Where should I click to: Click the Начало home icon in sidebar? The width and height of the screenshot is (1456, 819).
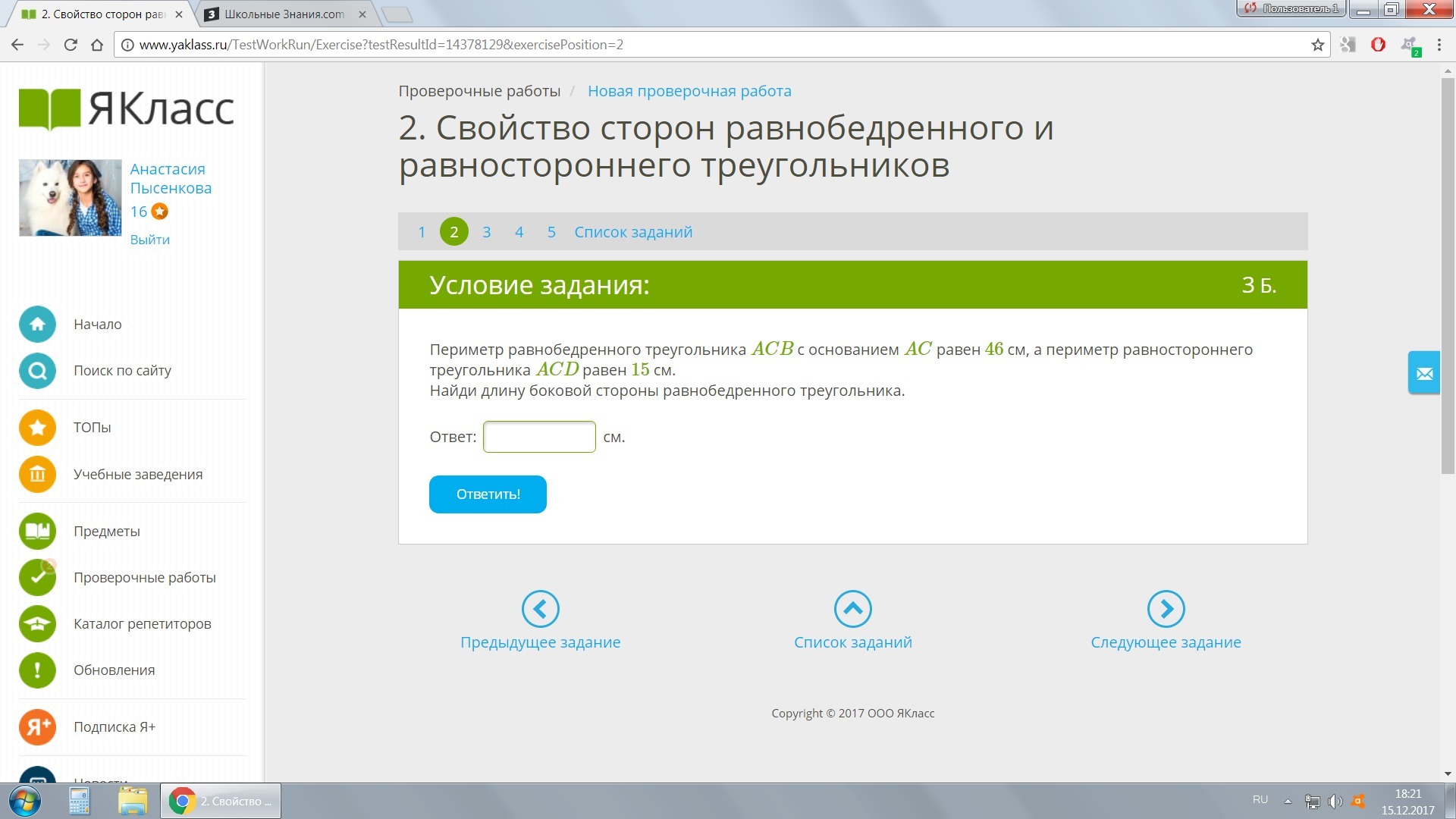(x=37, y=325)
